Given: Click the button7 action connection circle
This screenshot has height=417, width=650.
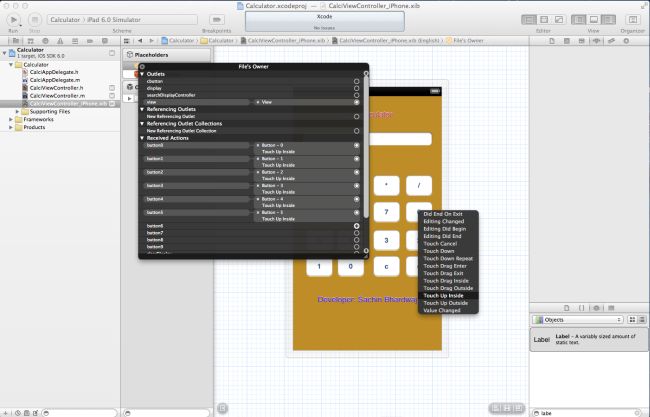Looking at the screenshot, I should 357,233.
